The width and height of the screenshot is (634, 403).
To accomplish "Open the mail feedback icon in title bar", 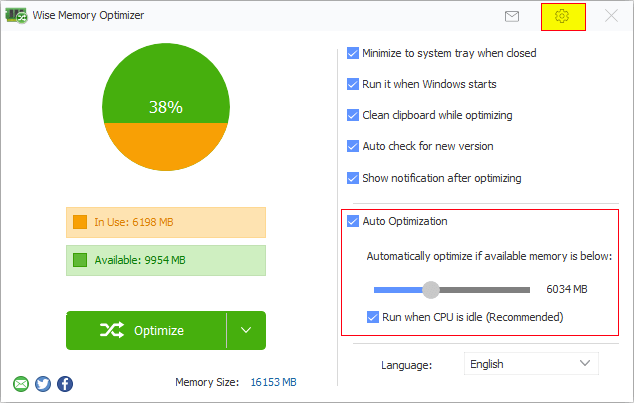I will tap(512, 16).
